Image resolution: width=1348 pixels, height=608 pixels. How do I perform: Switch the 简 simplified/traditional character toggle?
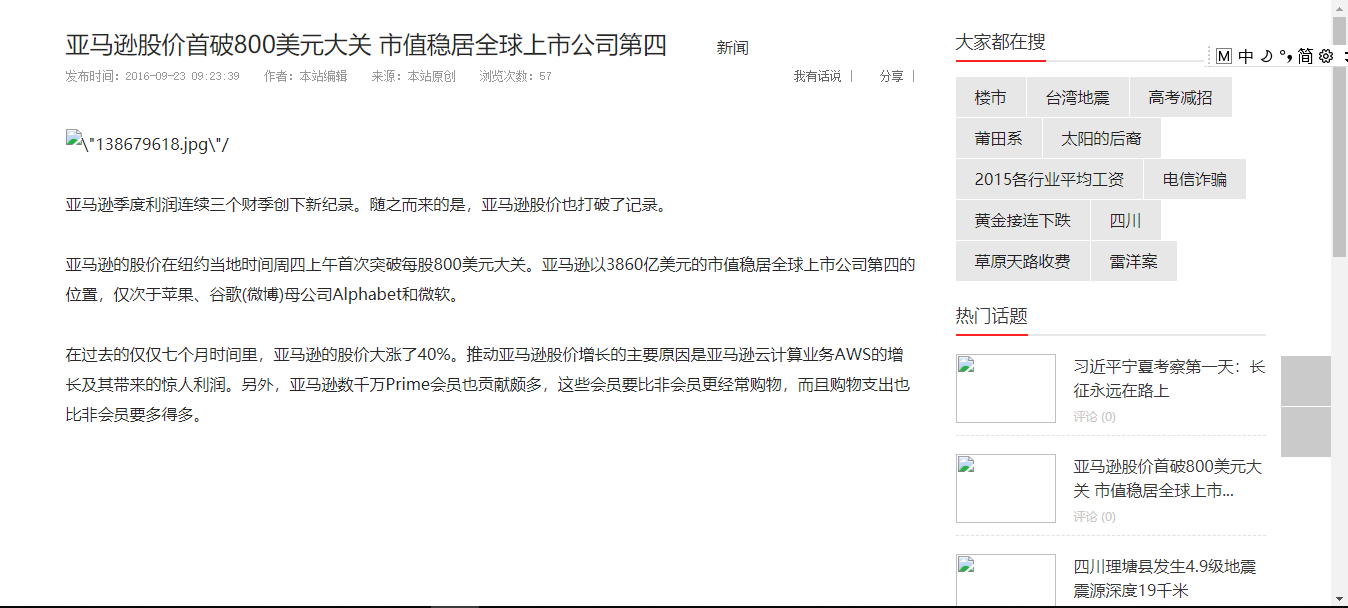(x=1305, y=56)
